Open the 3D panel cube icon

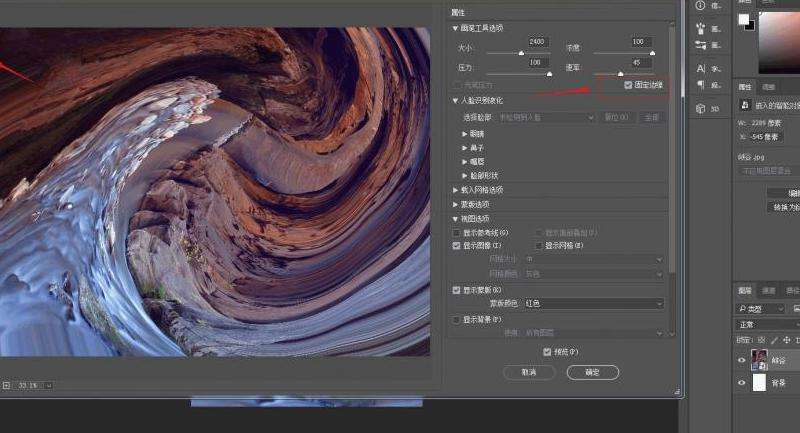tap(701, 108)
